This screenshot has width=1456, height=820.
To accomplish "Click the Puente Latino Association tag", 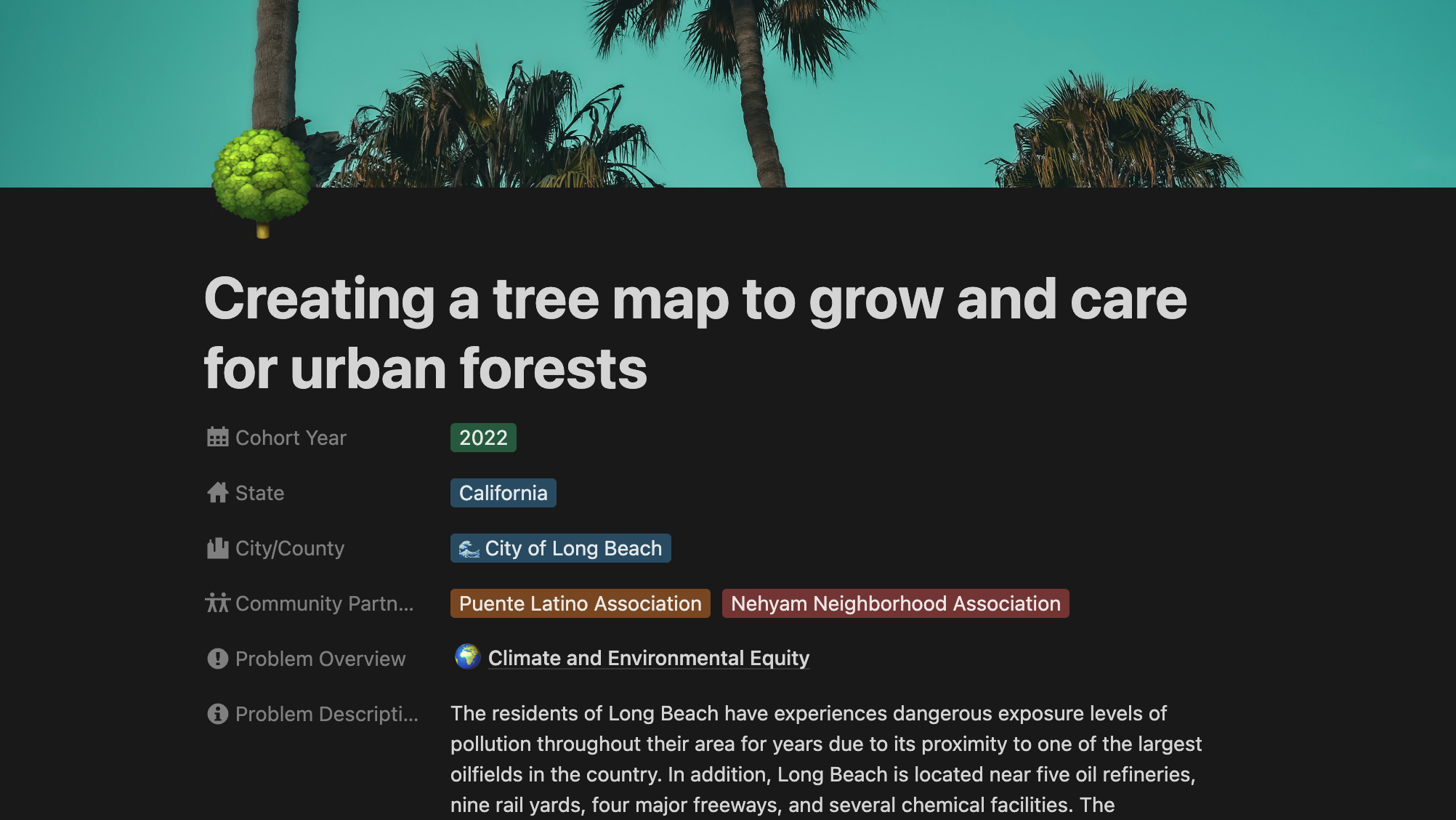I will [579, 603].
